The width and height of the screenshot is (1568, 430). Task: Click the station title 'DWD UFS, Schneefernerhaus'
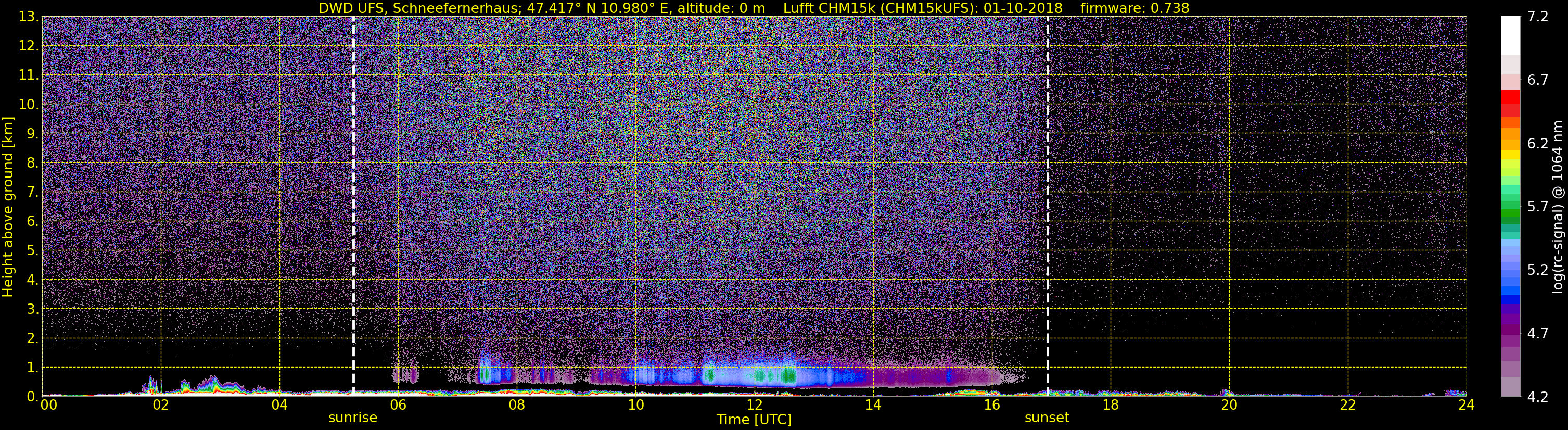(x=419, y=8)
